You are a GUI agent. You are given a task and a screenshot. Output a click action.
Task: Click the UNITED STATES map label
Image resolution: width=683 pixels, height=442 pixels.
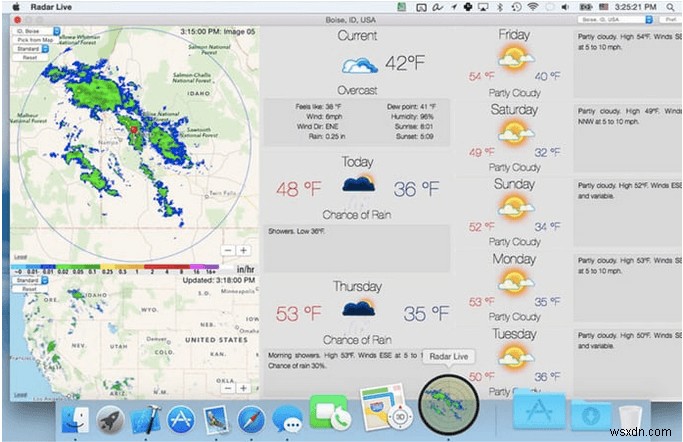click(216, 340)
